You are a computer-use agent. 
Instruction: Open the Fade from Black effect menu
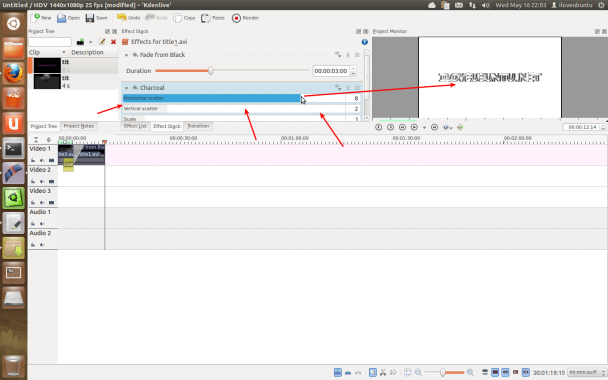[338, 55]
